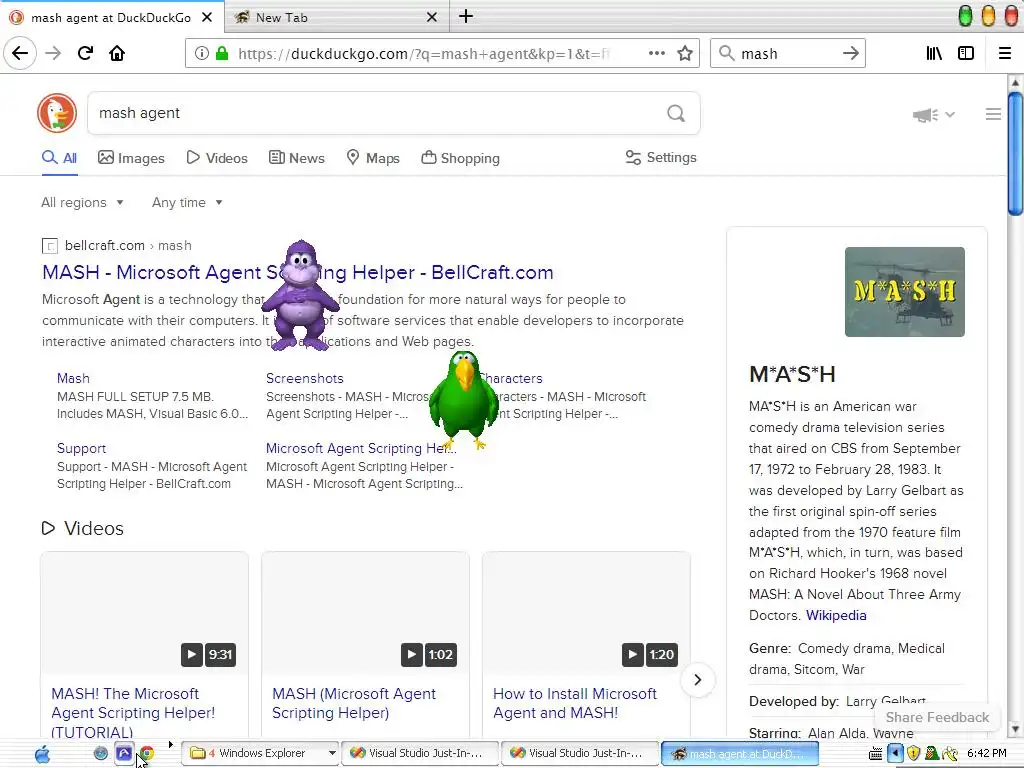Screen dimensions: 1024x768
Task: Expand hidden quick launch icons arrow
Action: (x=170, y=744)
